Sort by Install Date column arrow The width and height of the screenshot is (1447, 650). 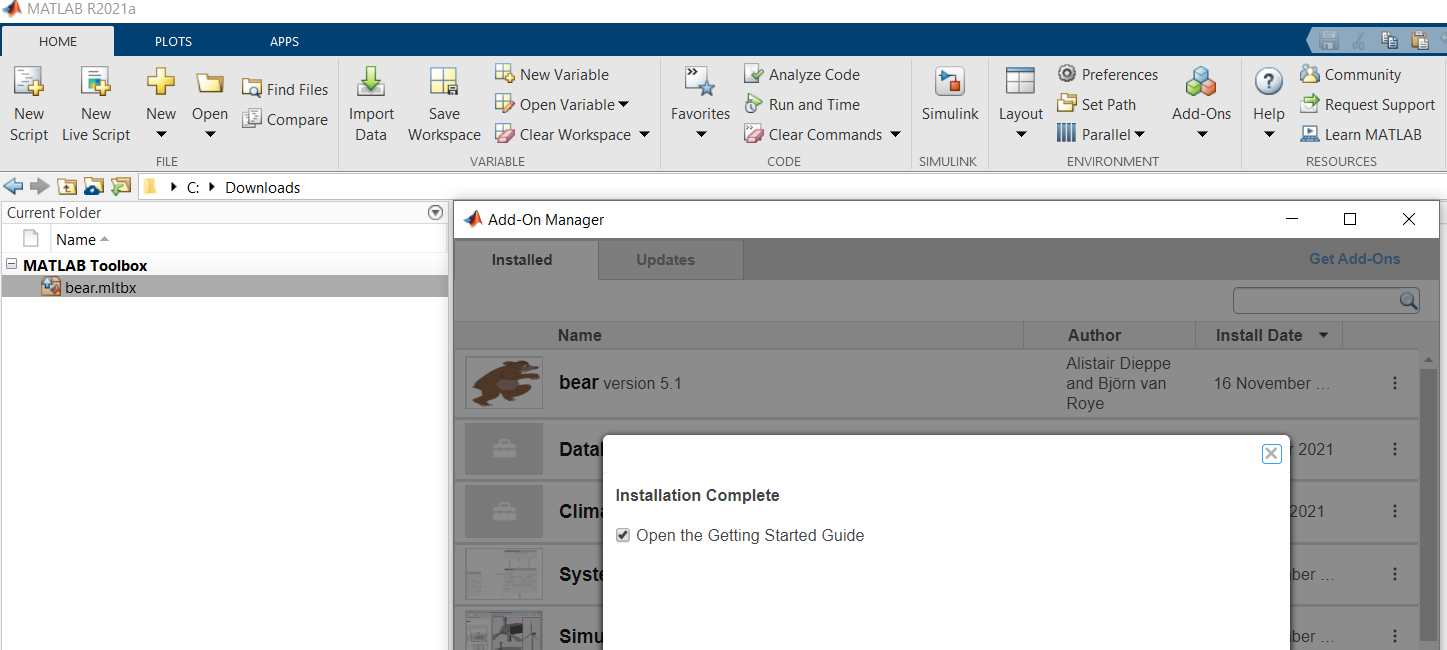click(x=1324, y=335)
